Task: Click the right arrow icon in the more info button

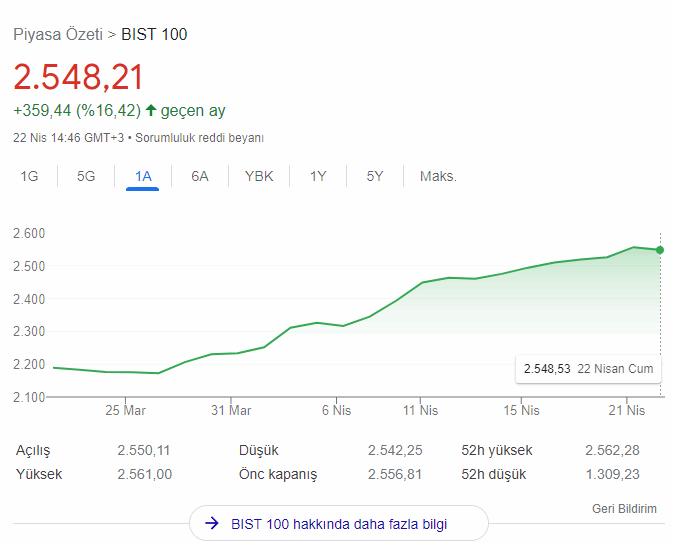Action: [211, 523]
